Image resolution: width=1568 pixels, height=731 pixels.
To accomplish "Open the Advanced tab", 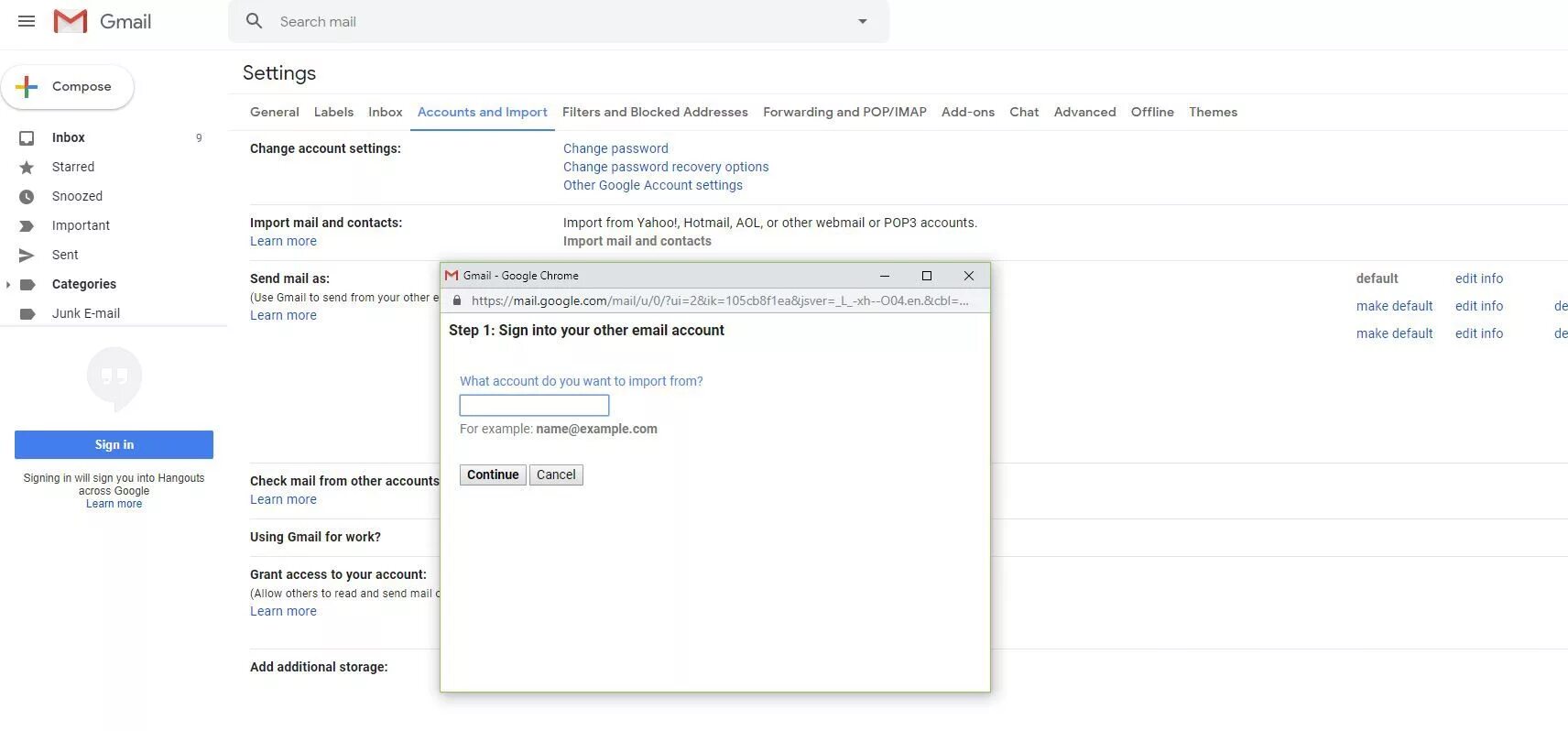I will (x=1084, y=112).
